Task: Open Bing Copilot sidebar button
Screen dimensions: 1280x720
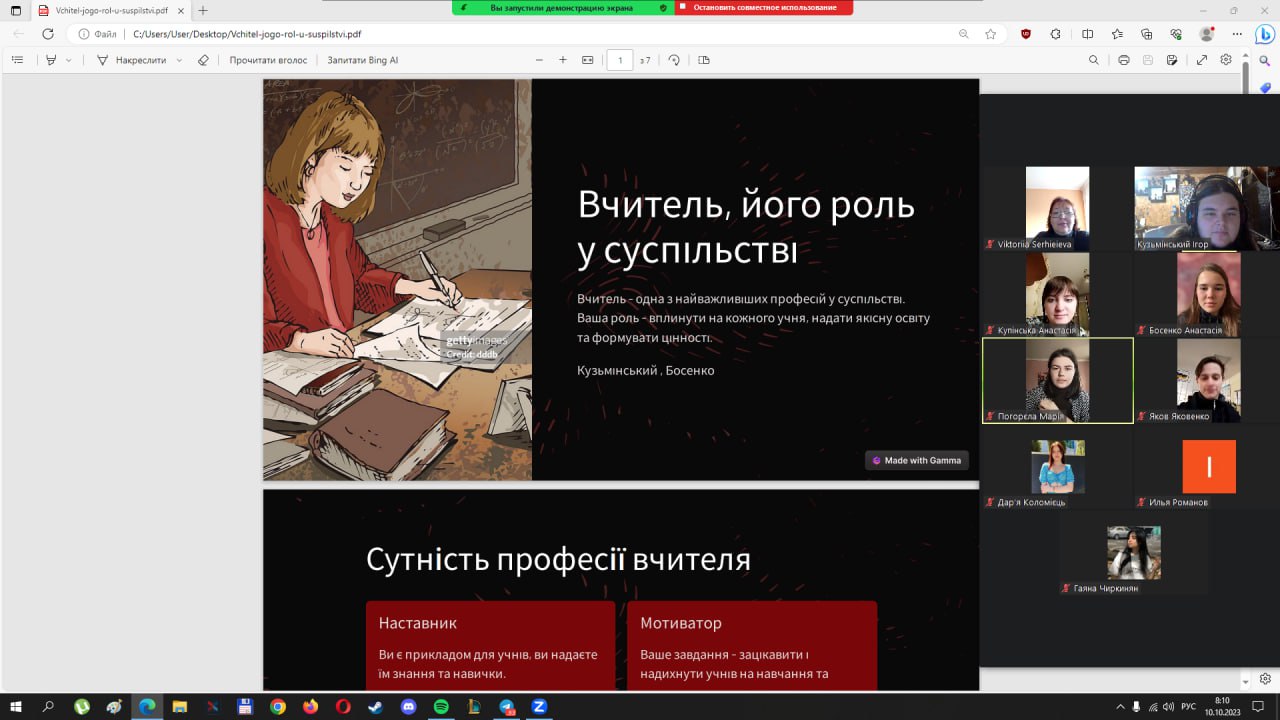Action: pos(1265,34)
